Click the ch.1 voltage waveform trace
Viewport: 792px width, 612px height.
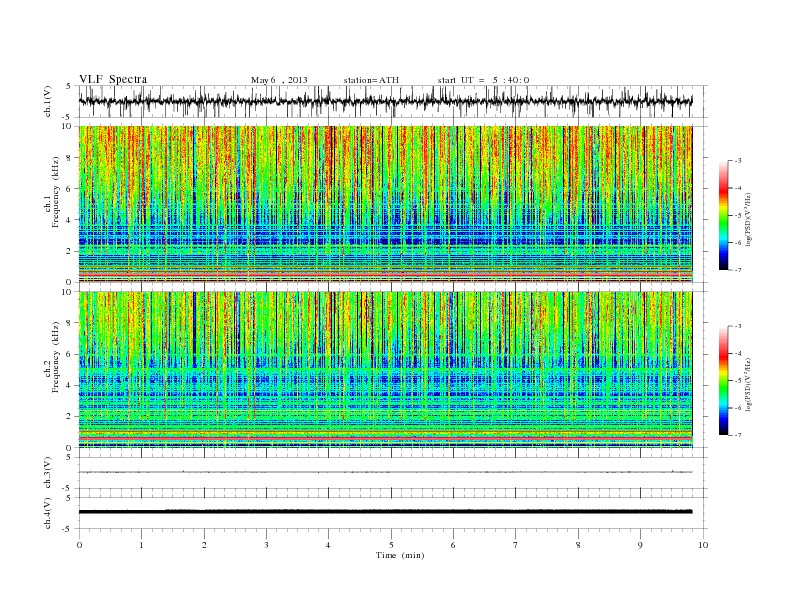pos(385,101)
